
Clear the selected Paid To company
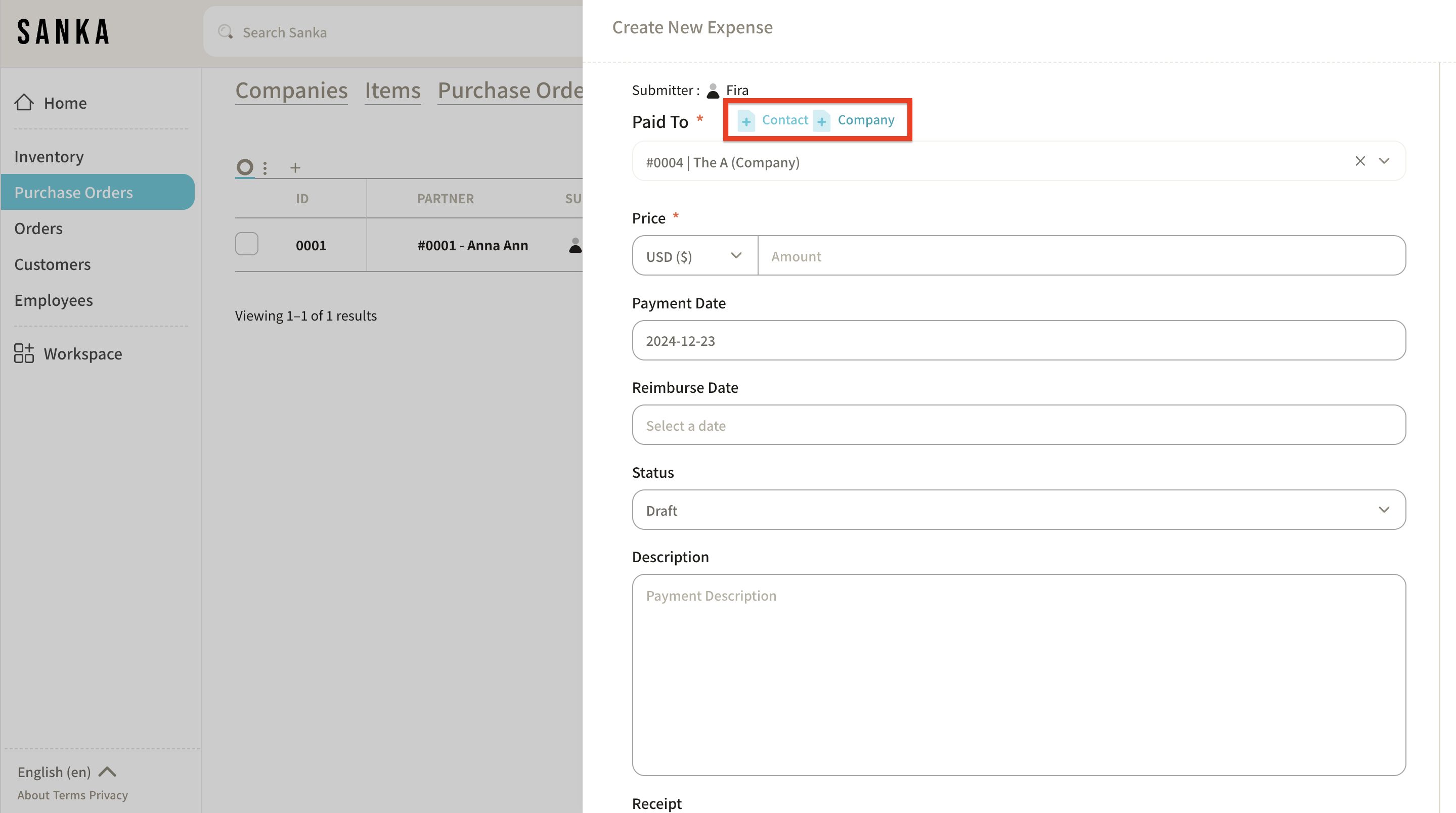[x=1360, y=161]
